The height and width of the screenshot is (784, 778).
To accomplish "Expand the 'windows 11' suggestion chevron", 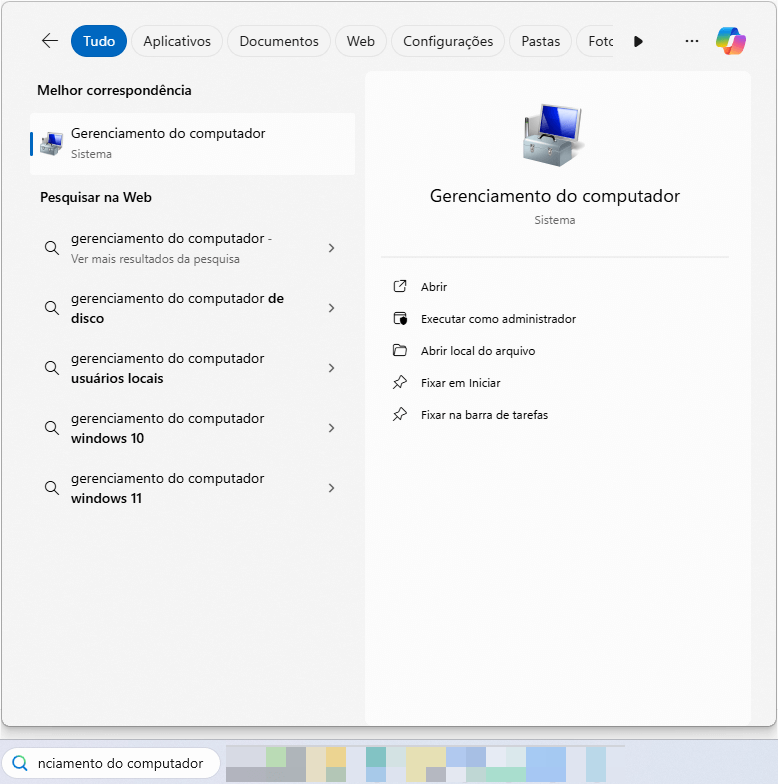I will [x=331, y=488].
